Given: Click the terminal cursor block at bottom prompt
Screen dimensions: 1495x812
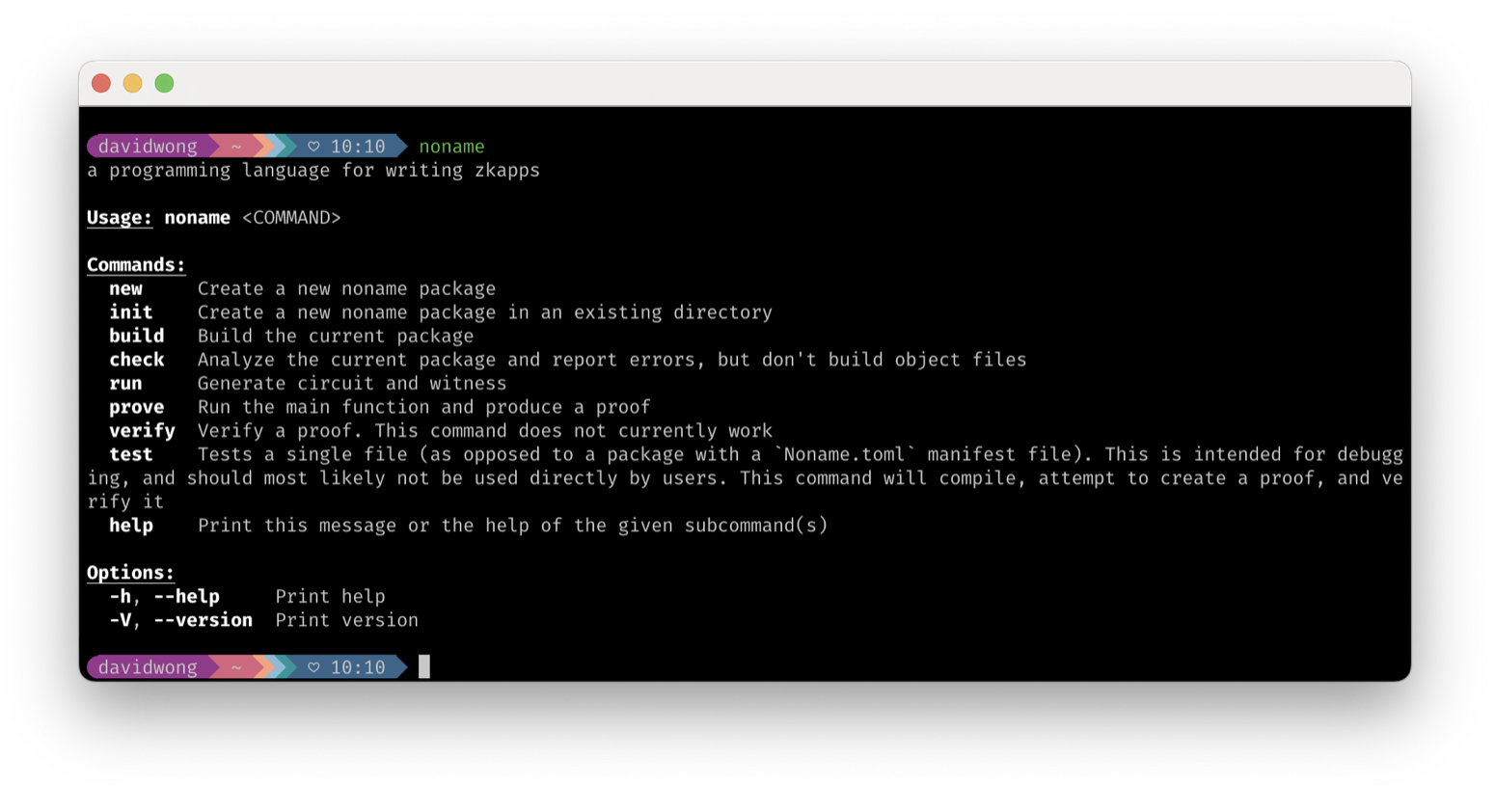Looking at the screenshot, I should [424, 666].
